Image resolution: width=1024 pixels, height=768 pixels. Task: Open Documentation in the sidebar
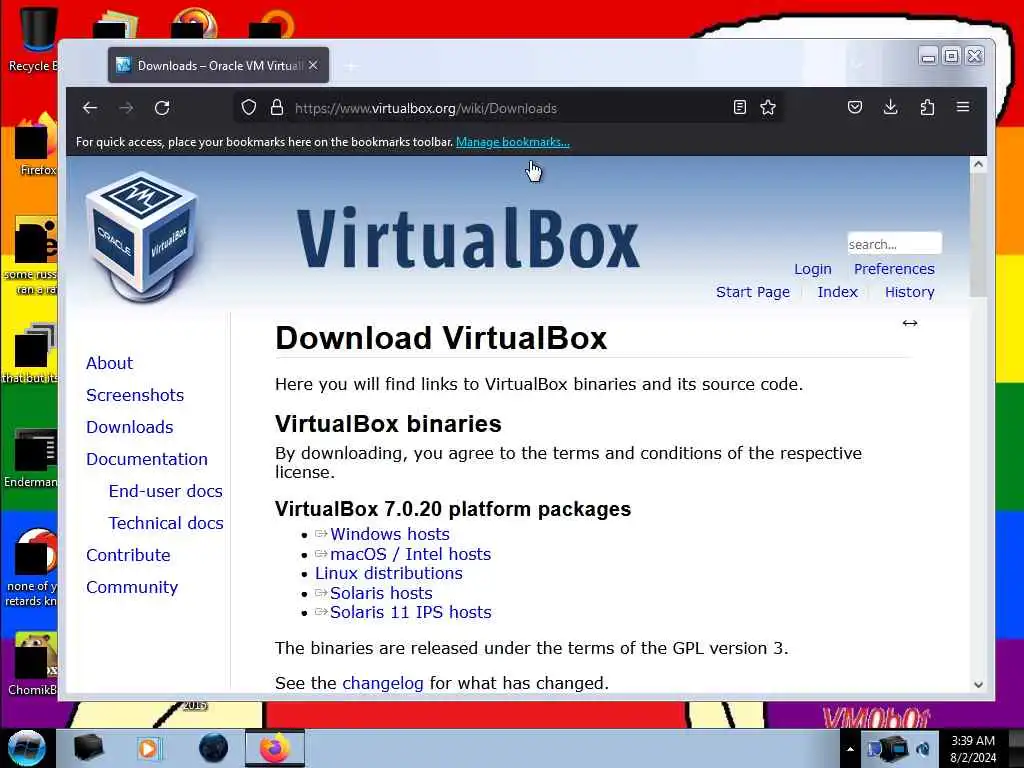point(146,459)
